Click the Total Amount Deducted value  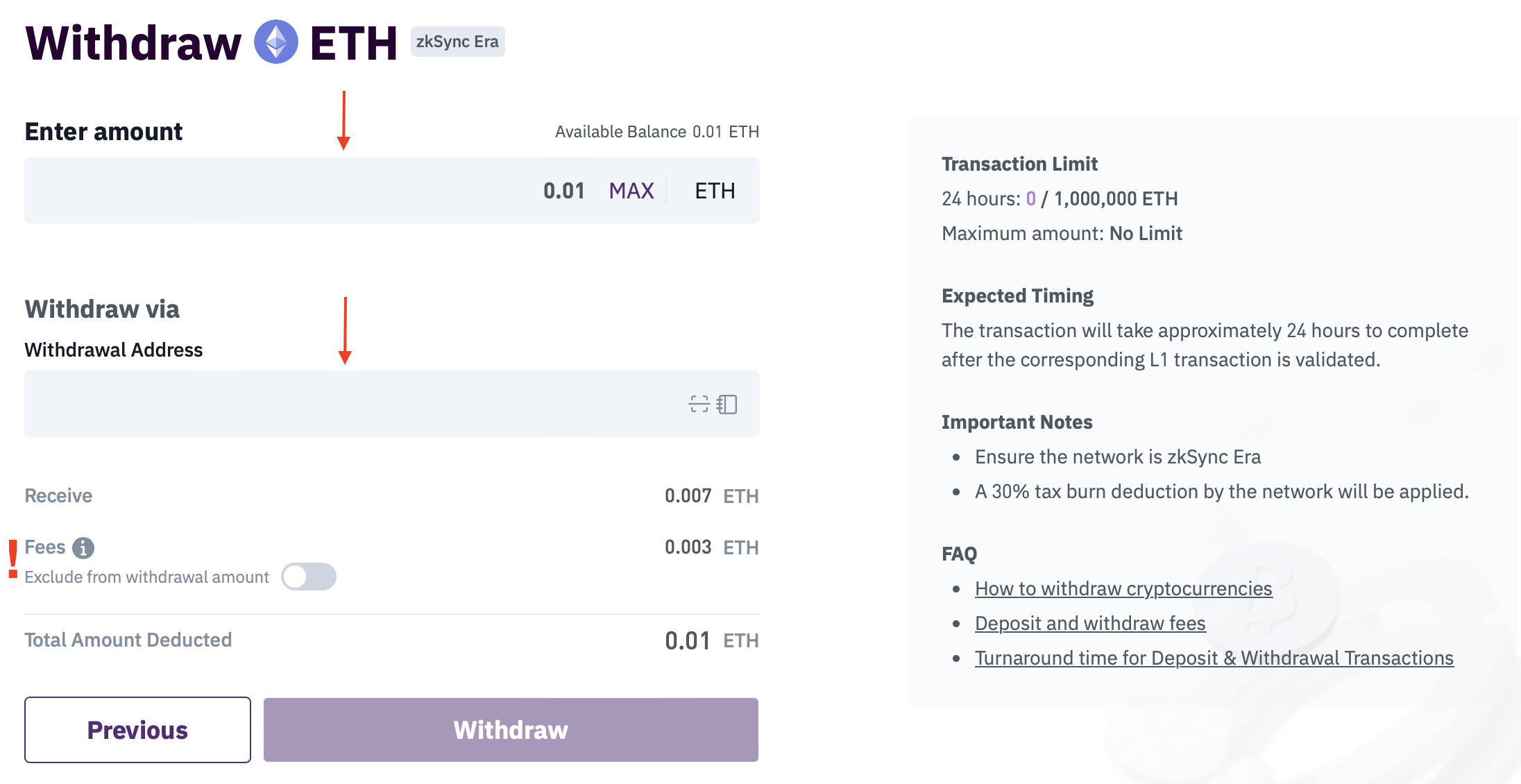[711, 640]
